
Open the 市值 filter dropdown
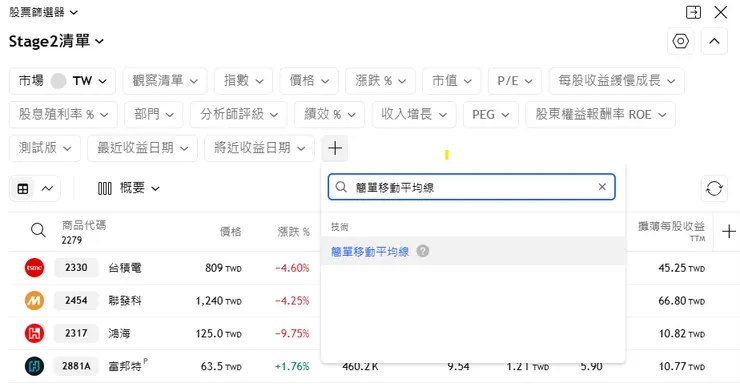pyautogui.click(x=452, y=81)
